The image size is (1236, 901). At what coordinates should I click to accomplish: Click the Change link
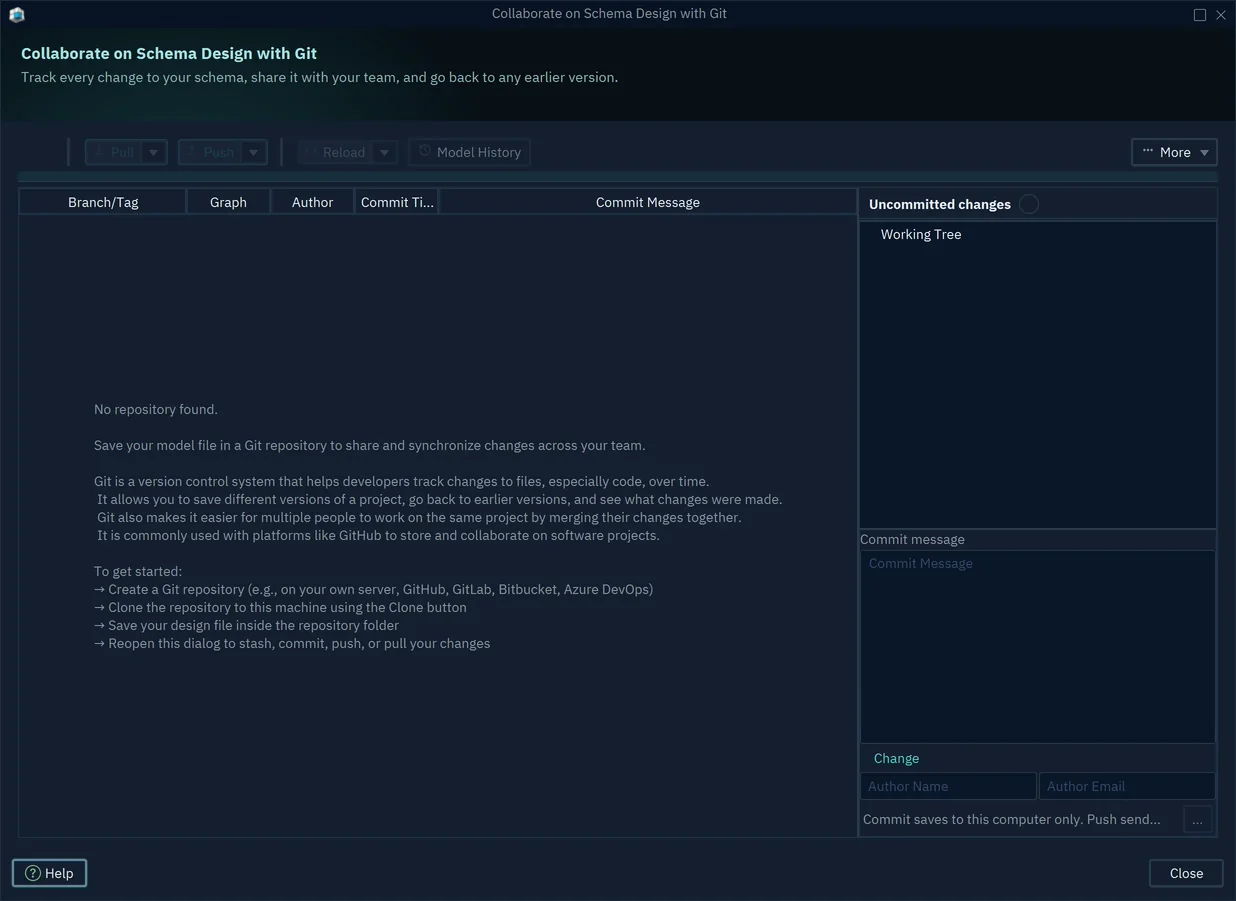coord(896,758)
